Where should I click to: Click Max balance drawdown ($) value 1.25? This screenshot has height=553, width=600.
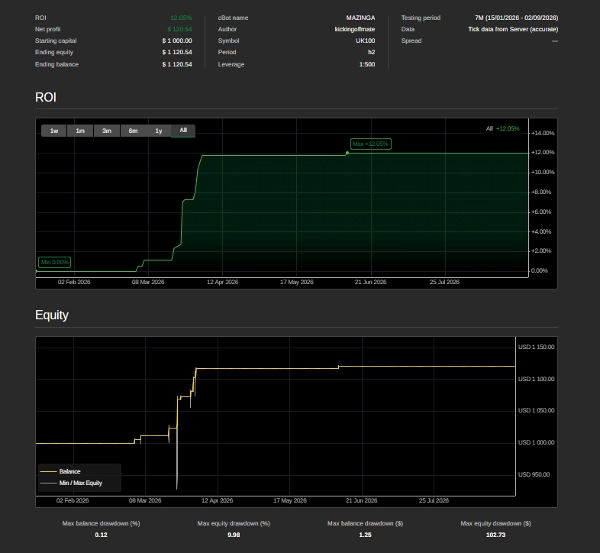pyautogui.click(x=365, y=535)
